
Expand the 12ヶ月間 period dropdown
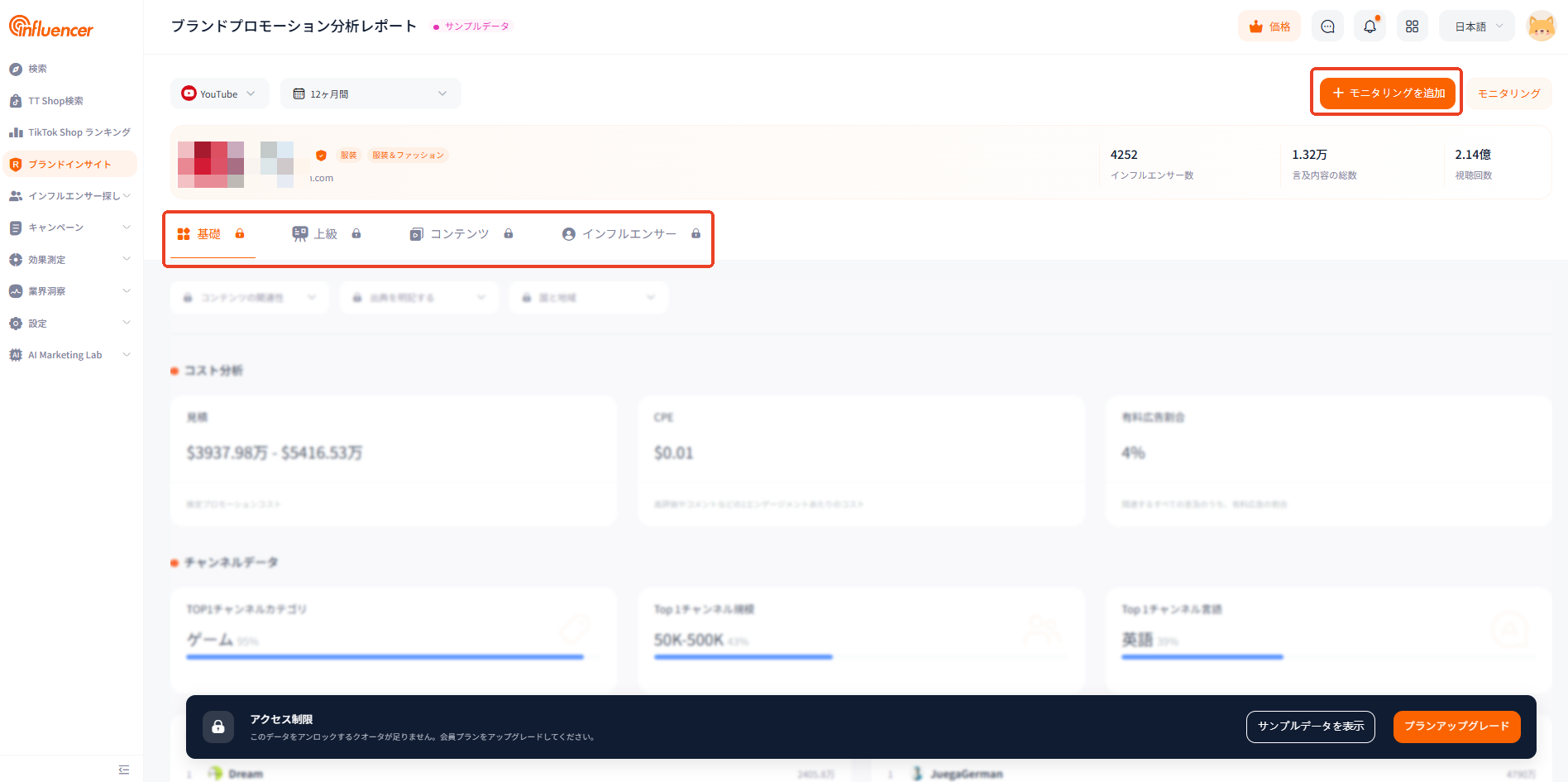(x=370, y=94)
